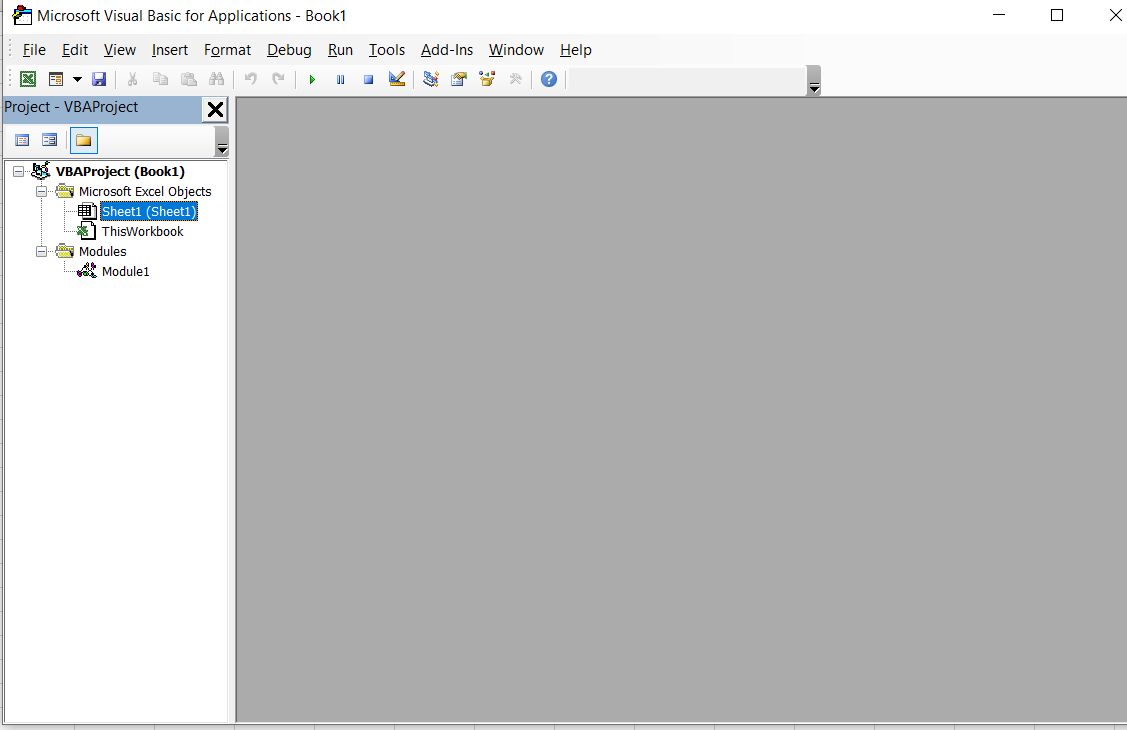Open the Object Browser icon

[487, 80]
